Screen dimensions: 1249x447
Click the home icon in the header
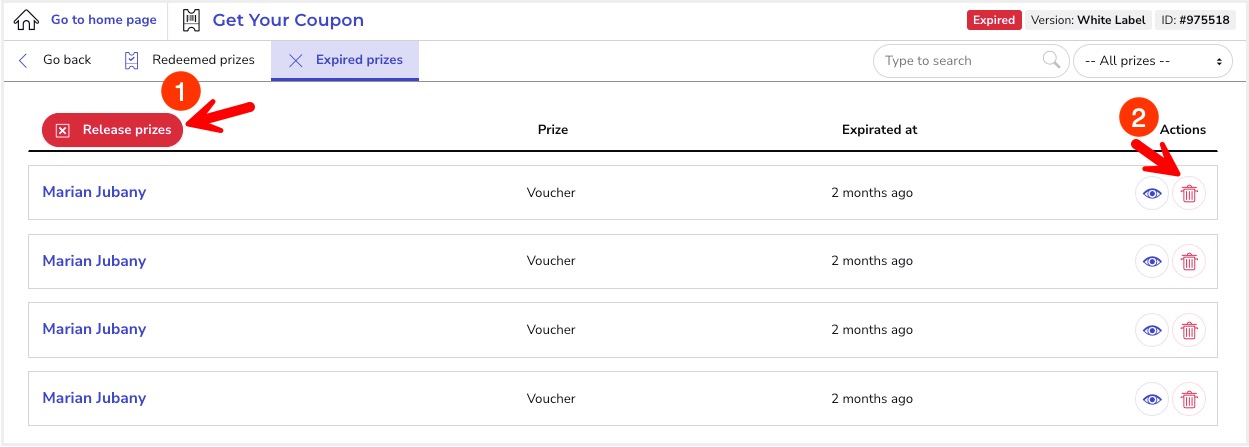click(x=27, y=20)
